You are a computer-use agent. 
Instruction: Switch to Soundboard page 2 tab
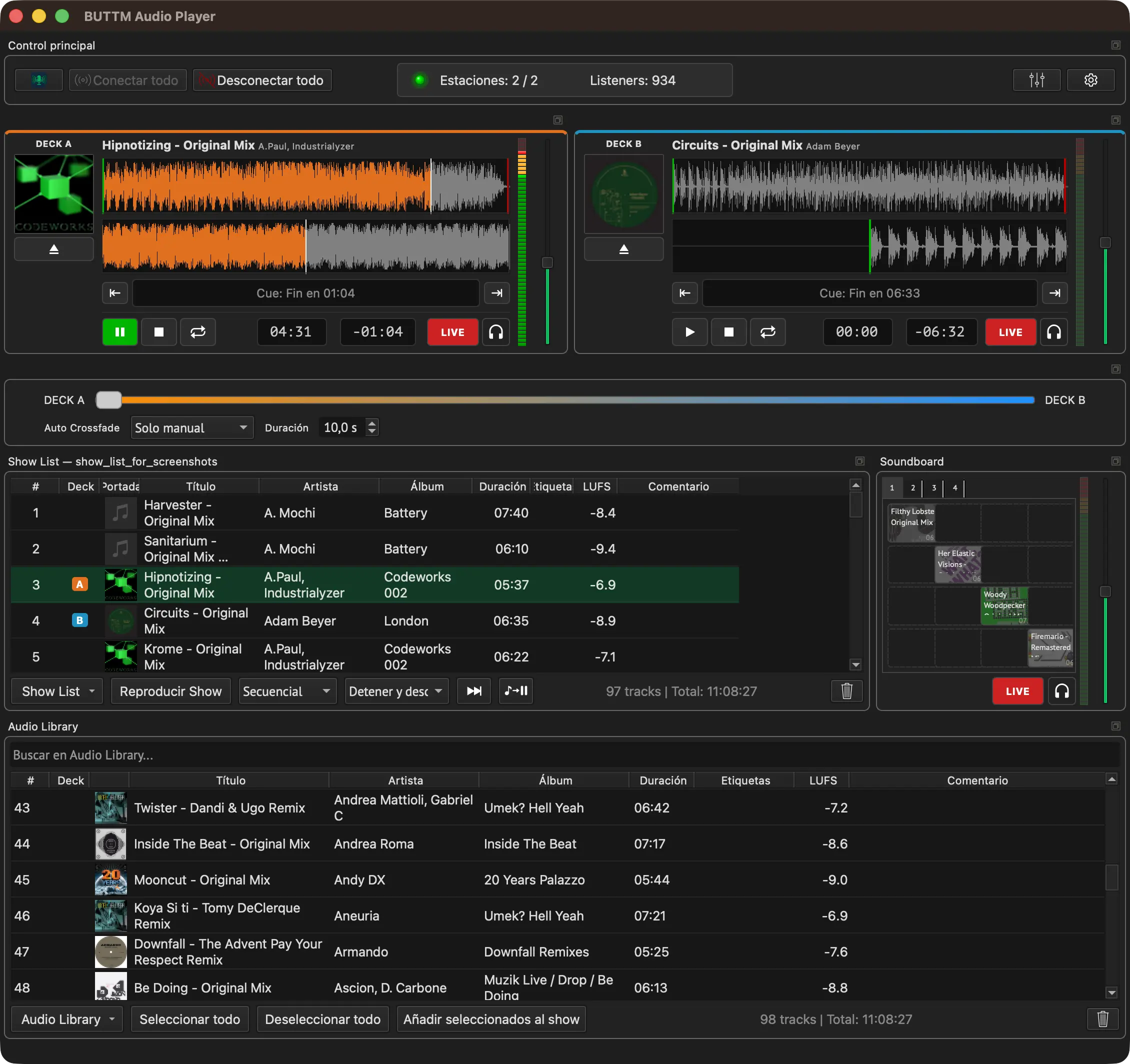pyautogui.click(x=913, y=487)
